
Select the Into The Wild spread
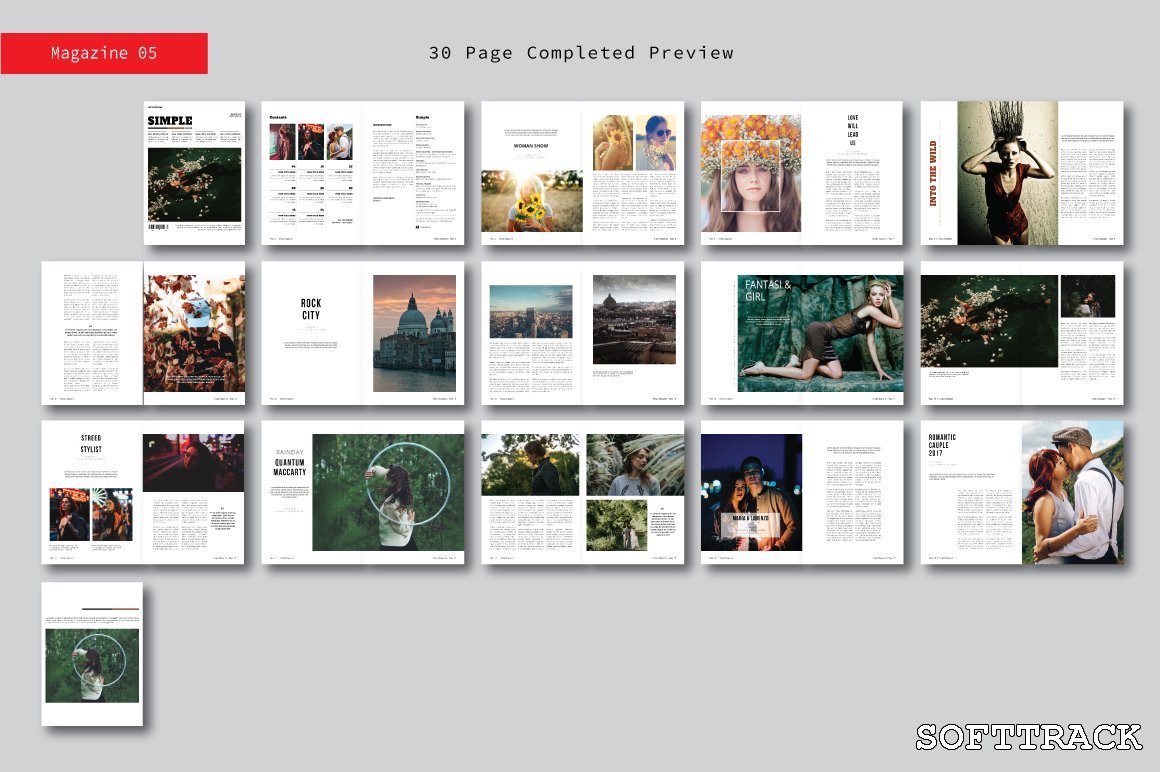1021,172
